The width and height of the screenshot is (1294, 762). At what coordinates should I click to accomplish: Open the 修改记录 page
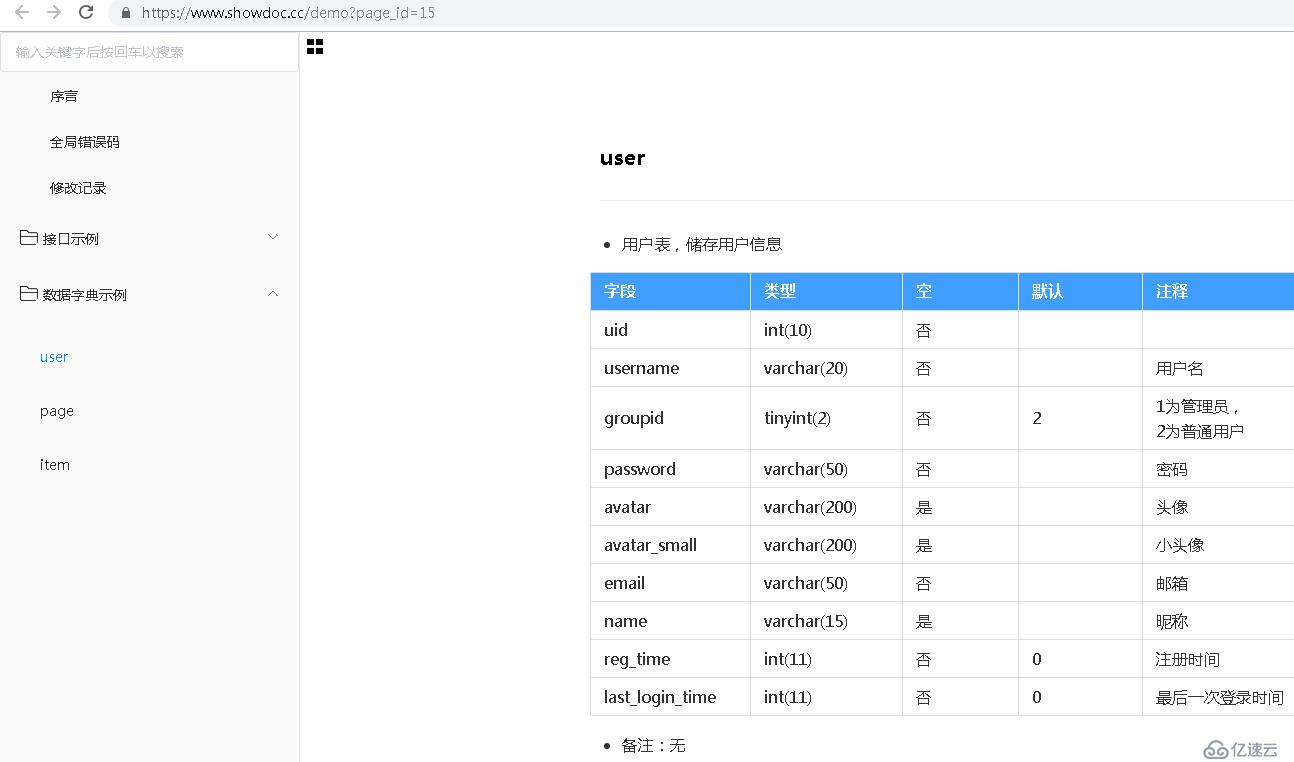tap(78, 188)
